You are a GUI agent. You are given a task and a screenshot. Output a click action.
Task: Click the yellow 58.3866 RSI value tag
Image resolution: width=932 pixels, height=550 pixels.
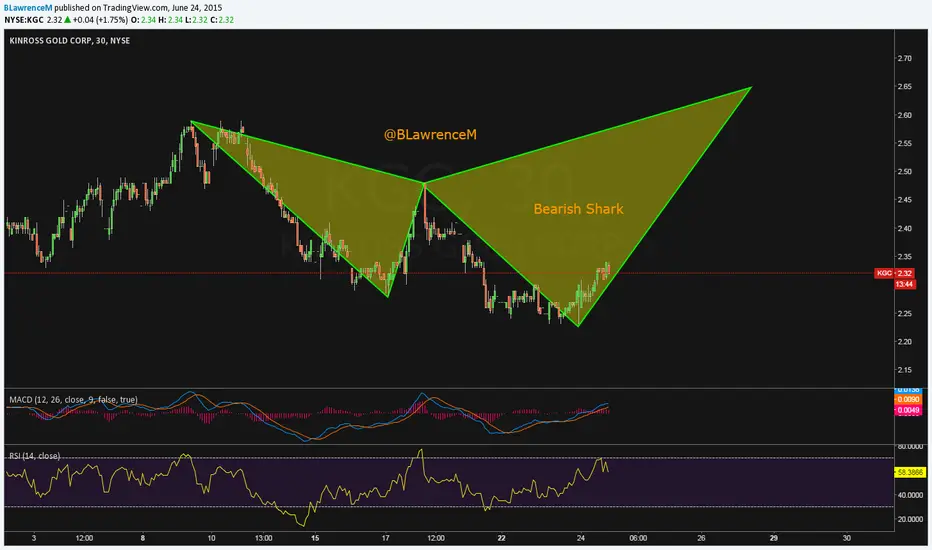coord(909,472)
